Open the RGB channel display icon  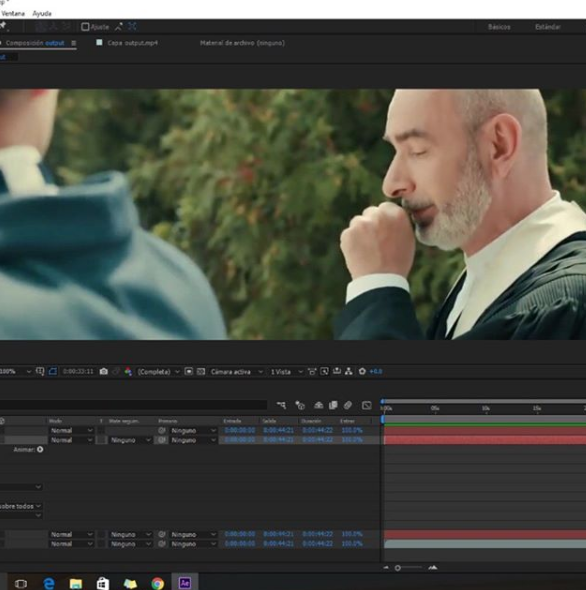pyautogui.click(x=128, y=372)
